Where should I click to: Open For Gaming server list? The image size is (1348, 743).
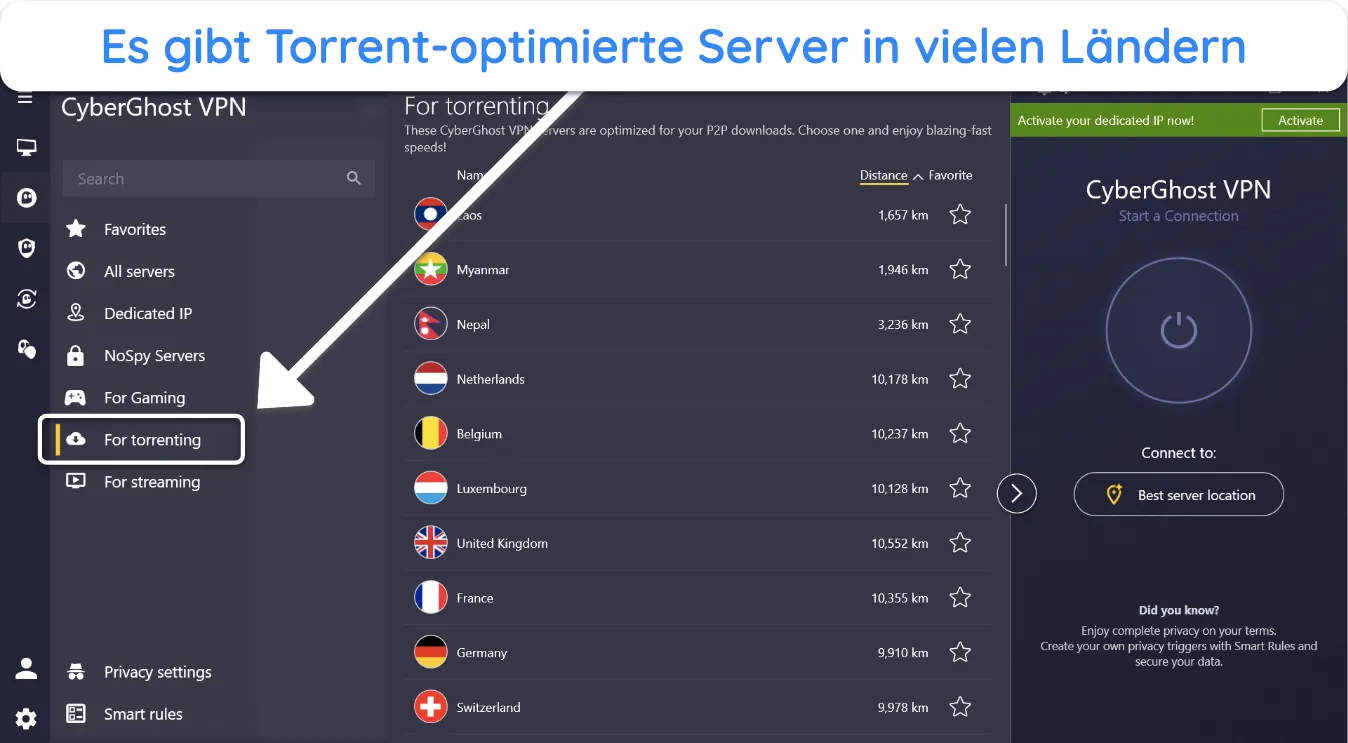pos(144,397)
